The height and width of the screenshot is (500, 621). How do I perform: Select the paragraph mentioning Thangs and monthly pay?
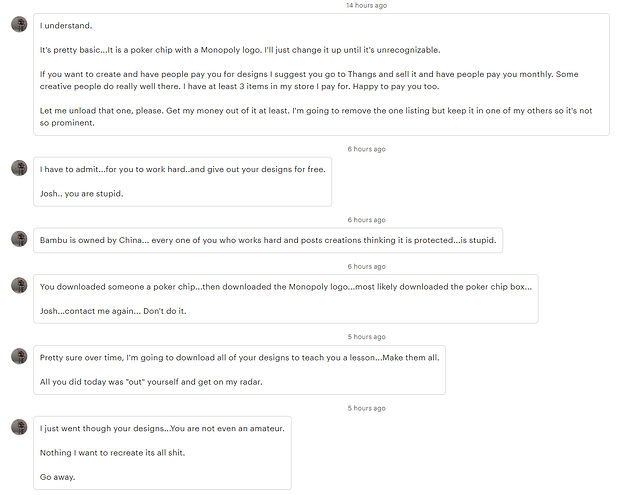click(309, 80)
